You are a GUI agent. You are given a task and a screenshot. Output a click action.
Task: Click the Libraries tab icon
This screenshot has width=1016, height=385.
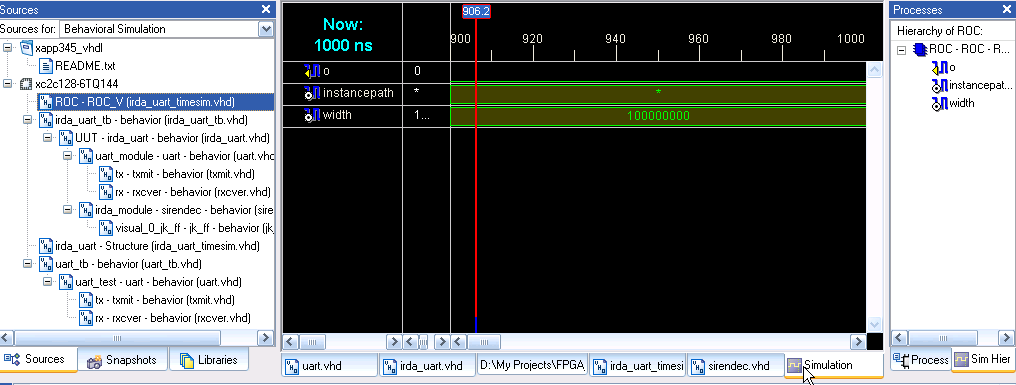pos(187,360)
